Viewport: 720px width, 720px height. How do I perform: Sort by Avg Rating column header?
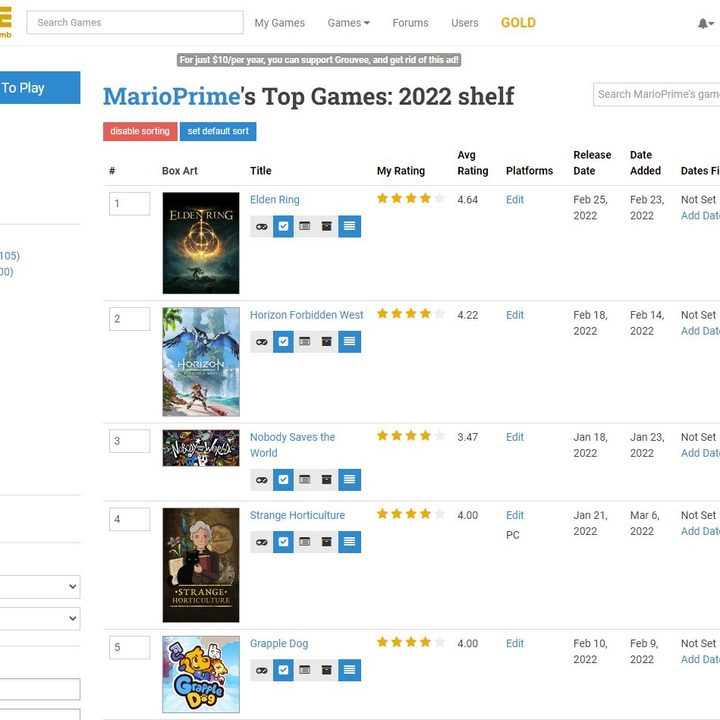472,163
